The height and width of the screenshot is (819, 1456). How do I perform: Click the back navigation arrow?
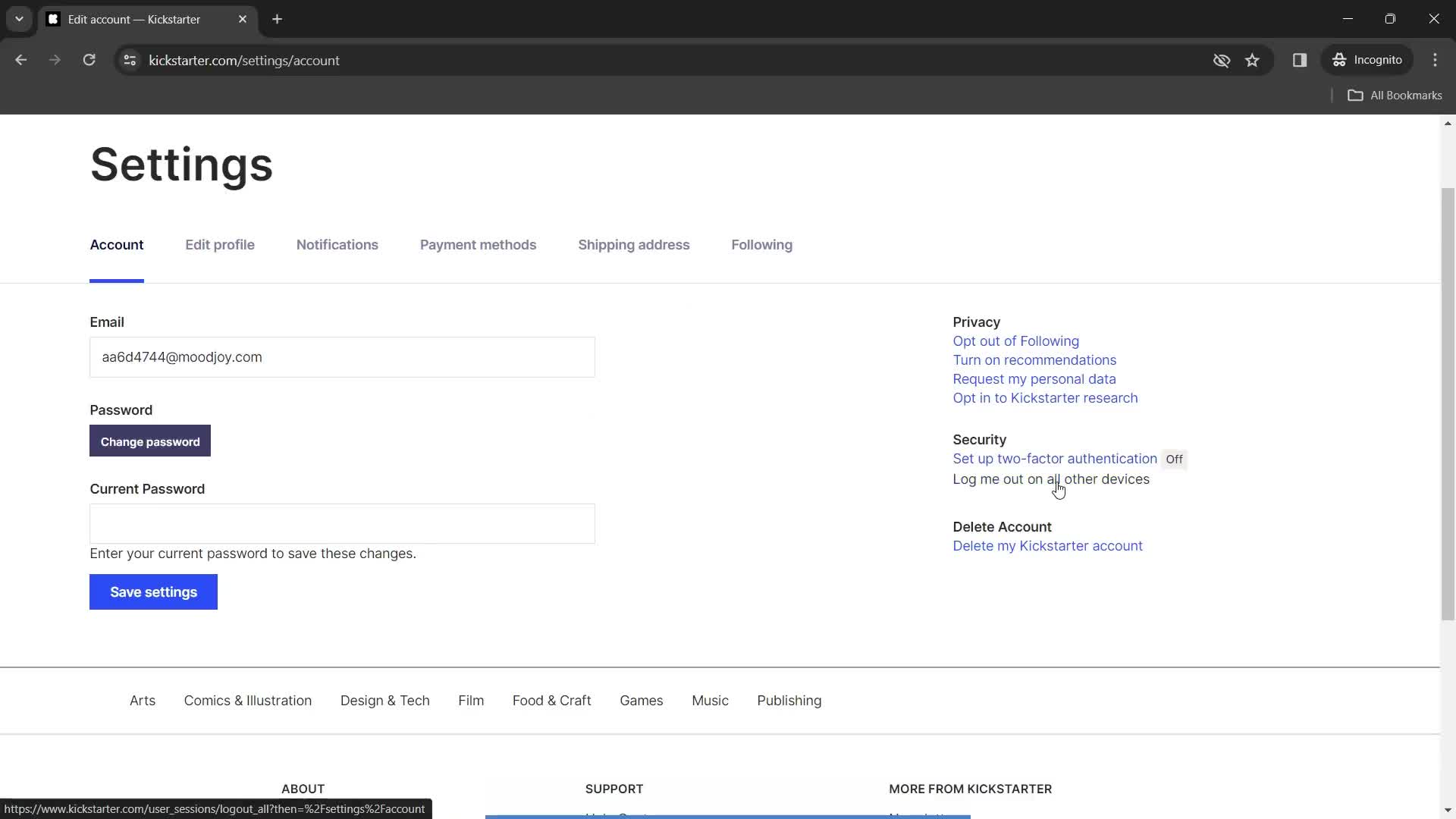(x=22, y=60)
